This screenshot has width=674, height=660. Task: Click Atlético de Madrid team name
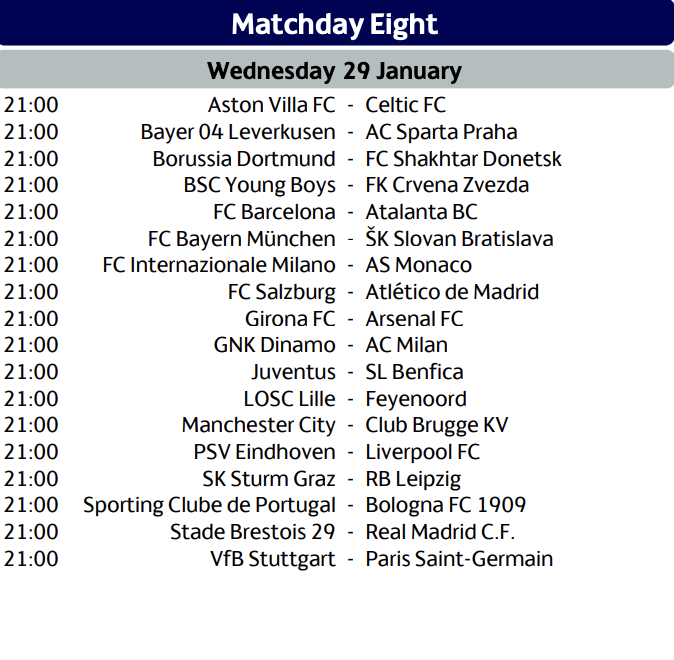(452, 292)
